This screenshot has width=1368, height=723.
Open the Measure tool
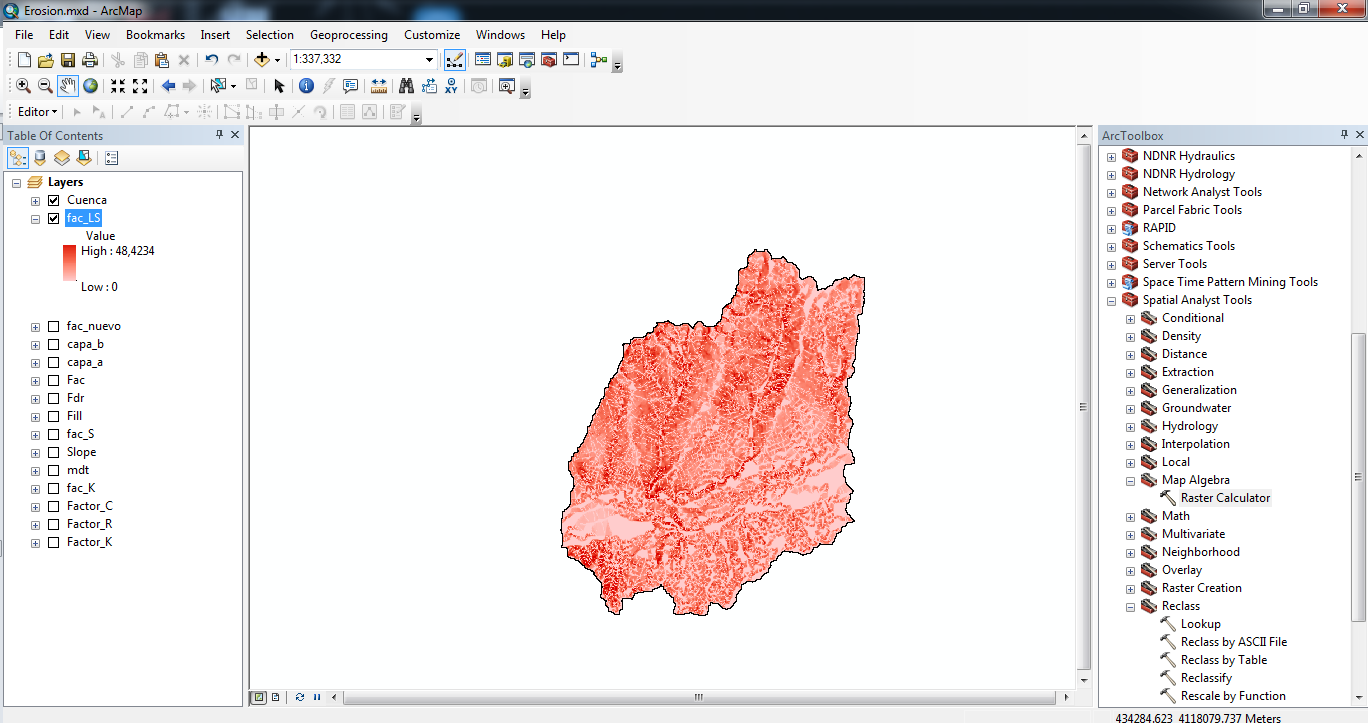pyautogui.click(x=379, y=86)
